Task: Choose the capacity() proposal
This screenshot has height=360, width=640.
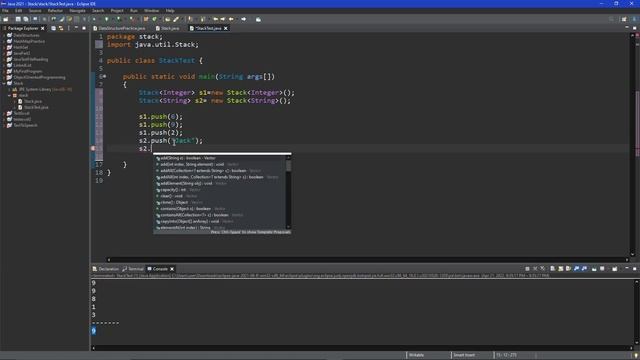Action: point(220,190)
